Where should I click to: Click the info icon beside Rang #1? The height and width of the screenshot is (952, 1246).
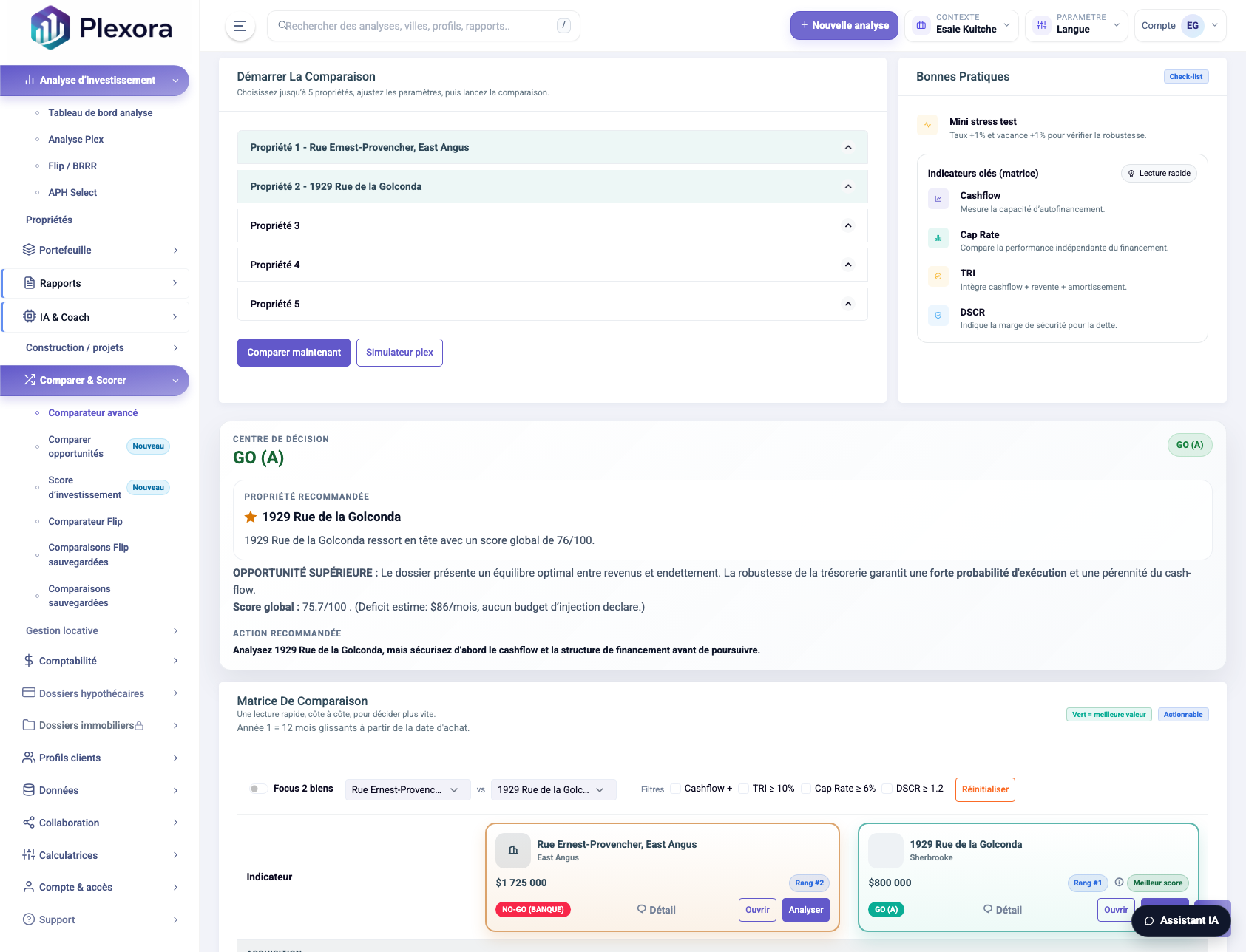(x=1119, y=882)
